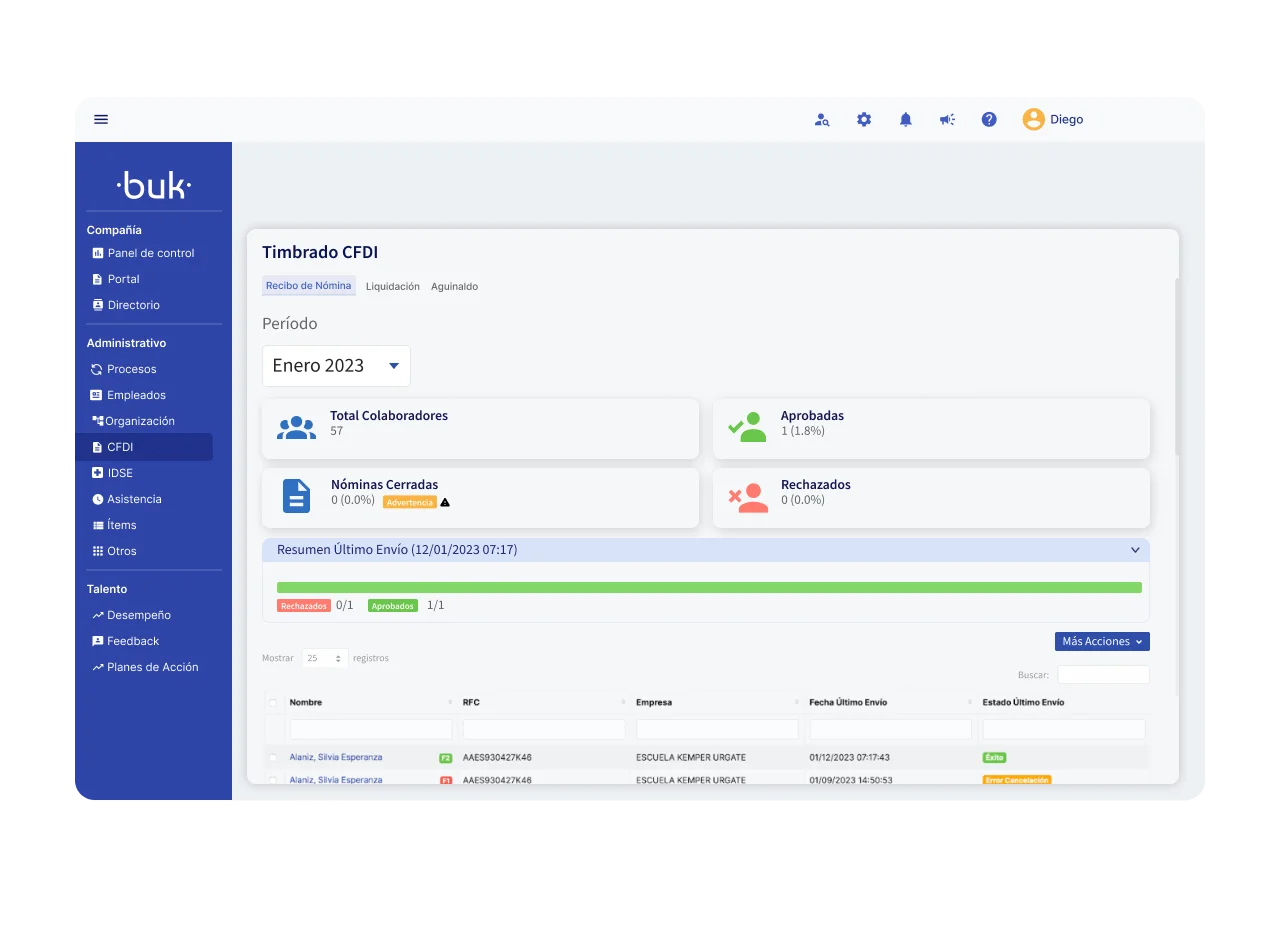Click the Estado Último Envío filter field
The height and width of the screenshot is (925, 1280).
[x=1064, y=729]
